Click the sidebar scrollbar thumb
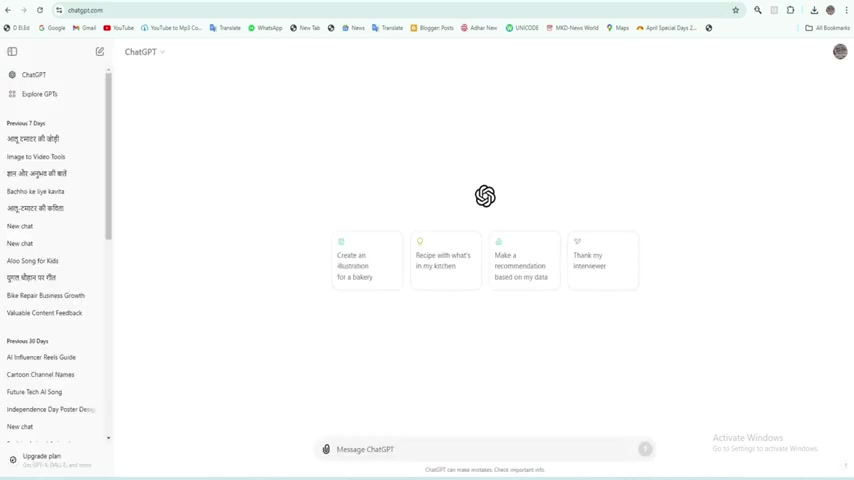Image resolution: width=854 pixels, height=480 pixels. [x=108, y=155]
